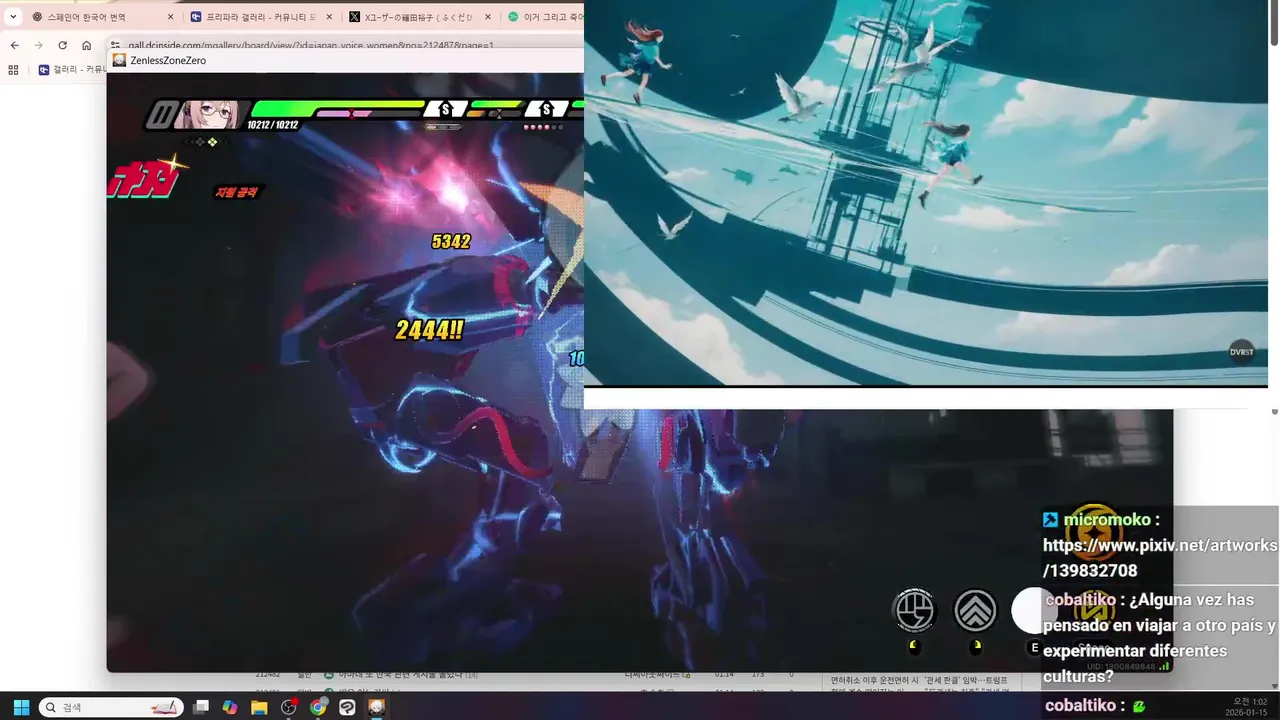Screen dimensions: 1280x720
Task: Open the browser home page
Action: click(86, 45)
